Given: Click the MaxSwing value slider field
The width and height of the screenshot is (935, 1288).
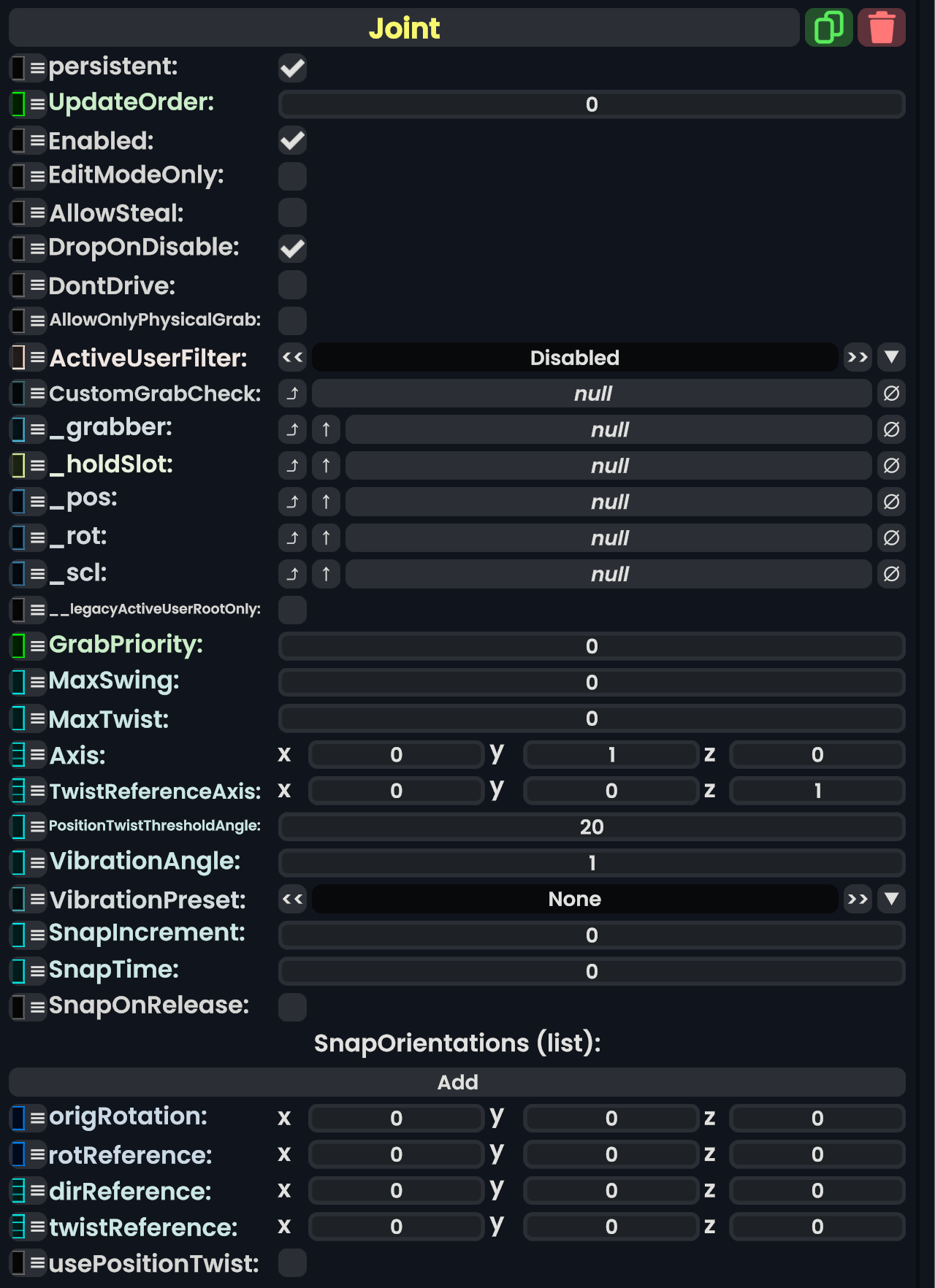Looking at the screenshot, I should 592,682.
